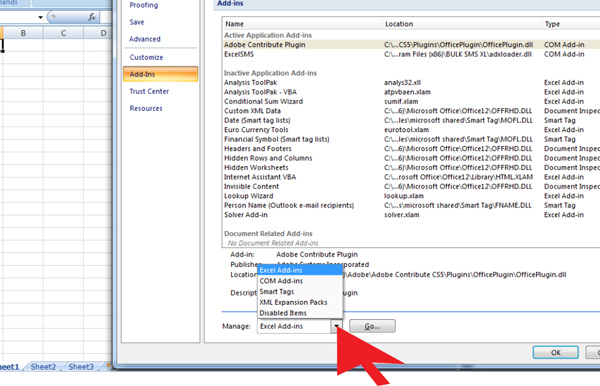Select Analysis ToolPak - VBA row
This screenshot has height=386, width=600.
411,92
